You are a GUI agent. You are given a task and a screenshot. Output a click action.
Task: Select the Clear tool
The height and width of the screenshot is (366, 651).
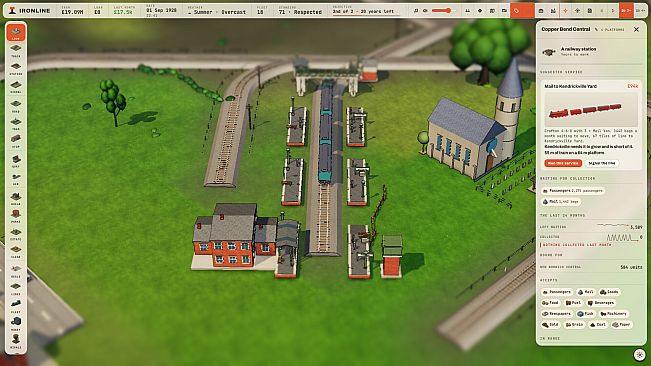[15, 252]
